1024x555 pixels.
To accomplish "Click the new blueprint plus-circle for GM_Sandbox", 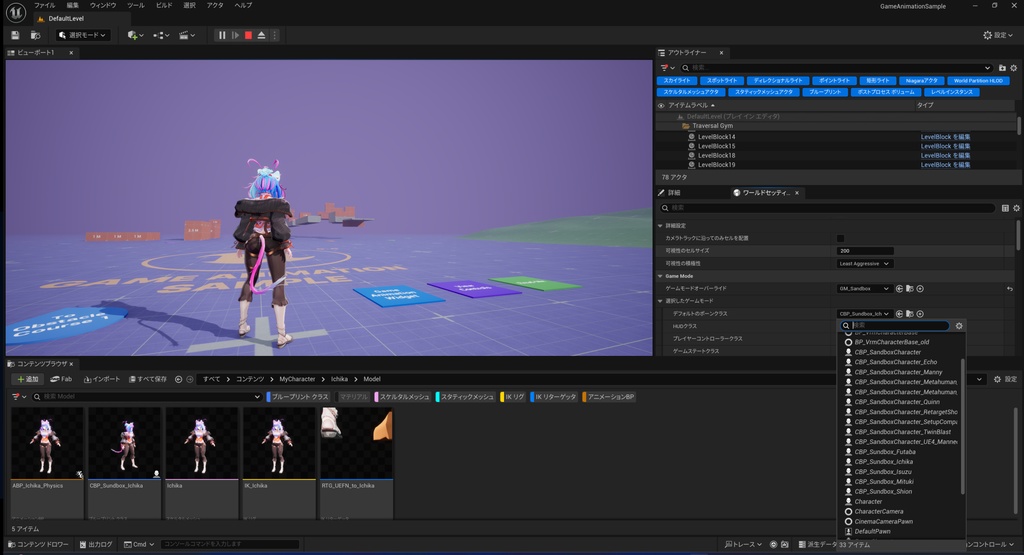I will point(920,289).
